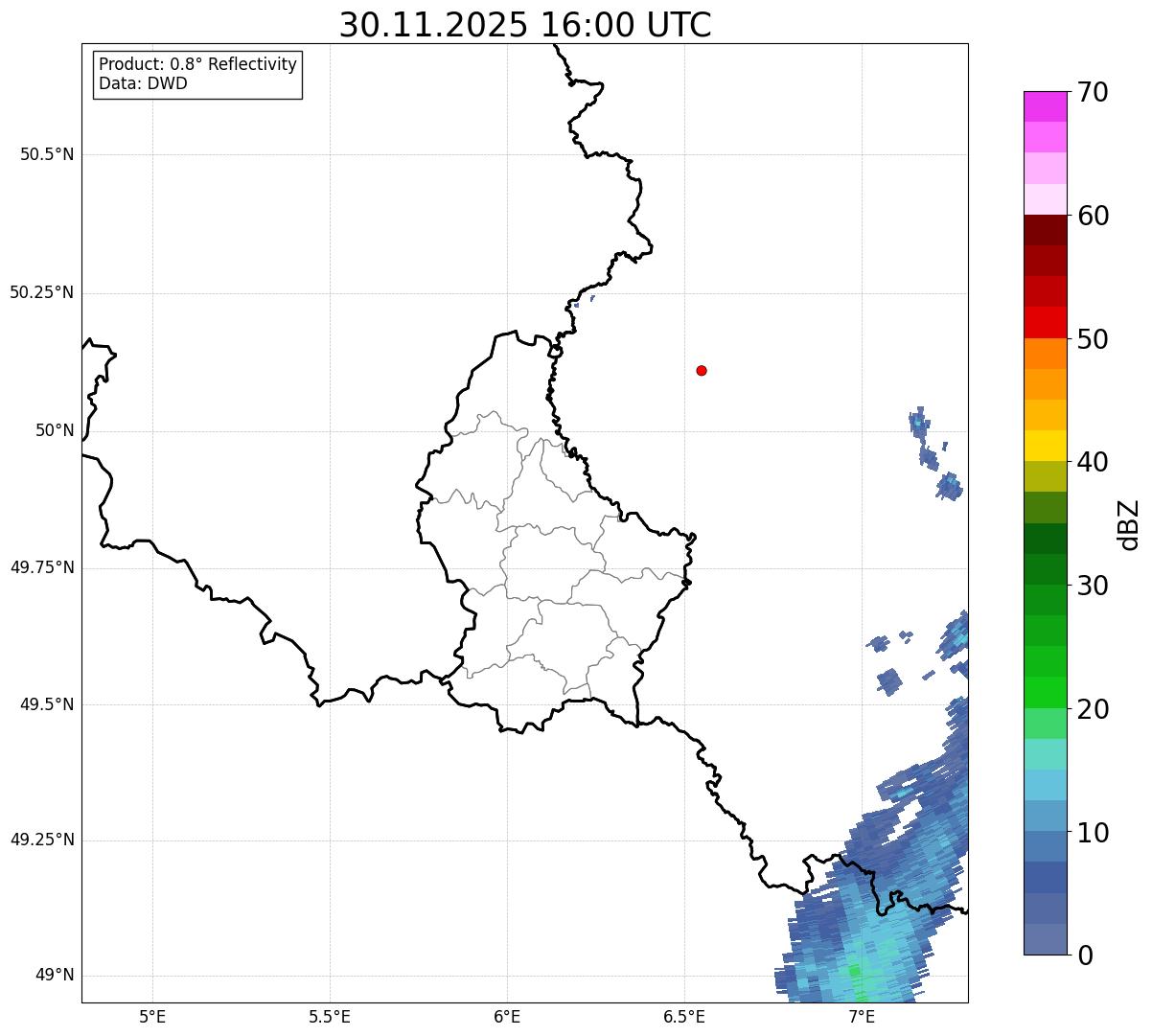Click the 50.25°N latitude label

coord(42,292)
